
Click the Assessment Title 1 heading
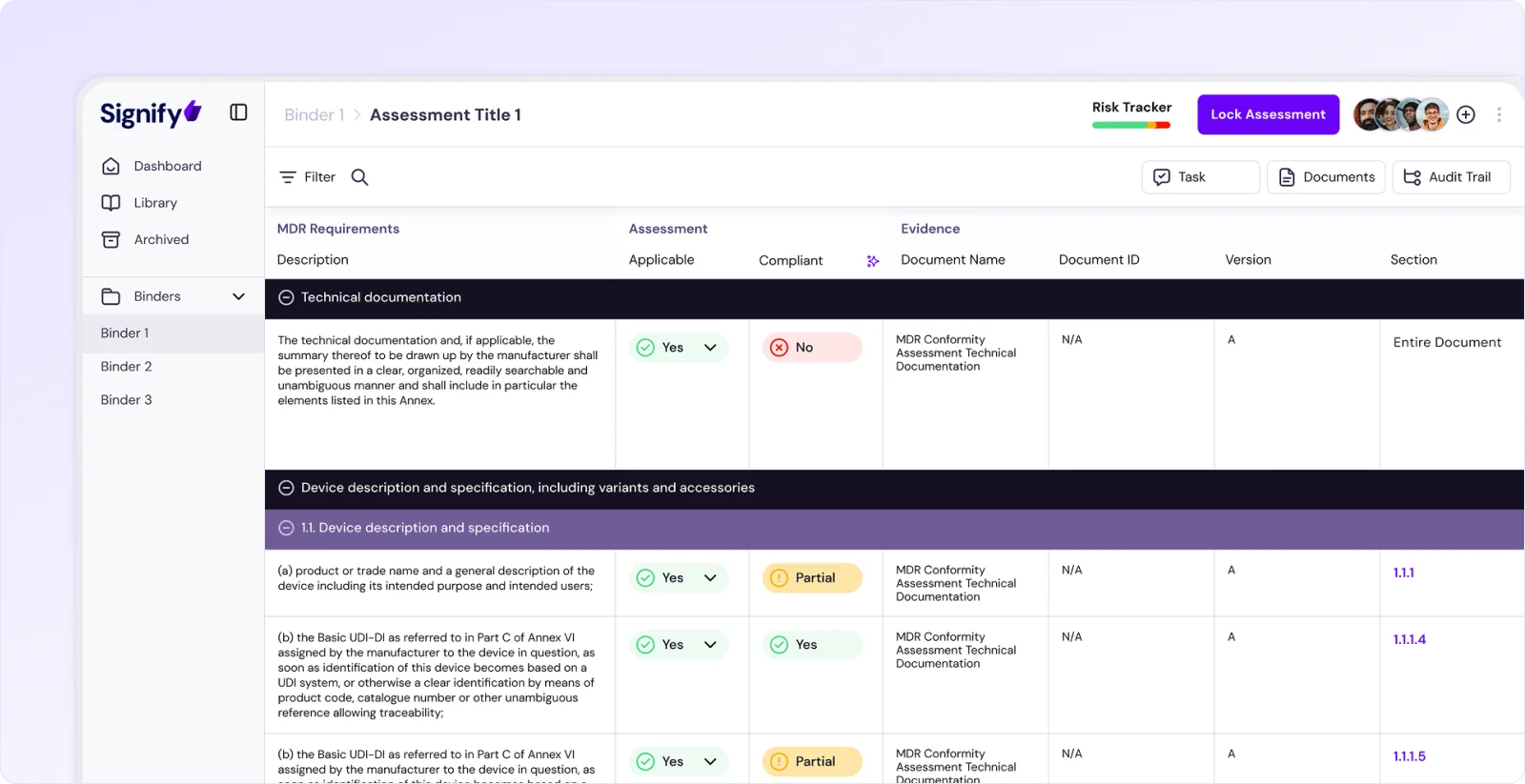(x=445, y=114)
